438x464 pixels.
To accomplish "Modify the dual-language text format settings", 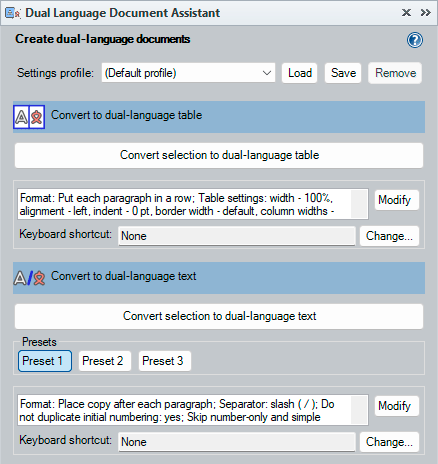I will coord(397,406).
